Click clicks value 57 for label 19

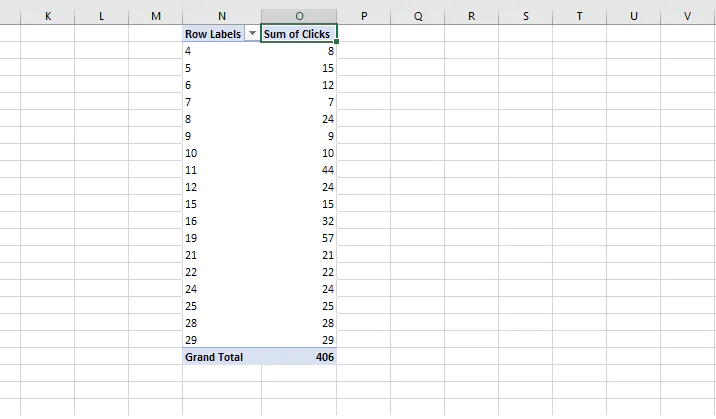[x=299, y=238]
